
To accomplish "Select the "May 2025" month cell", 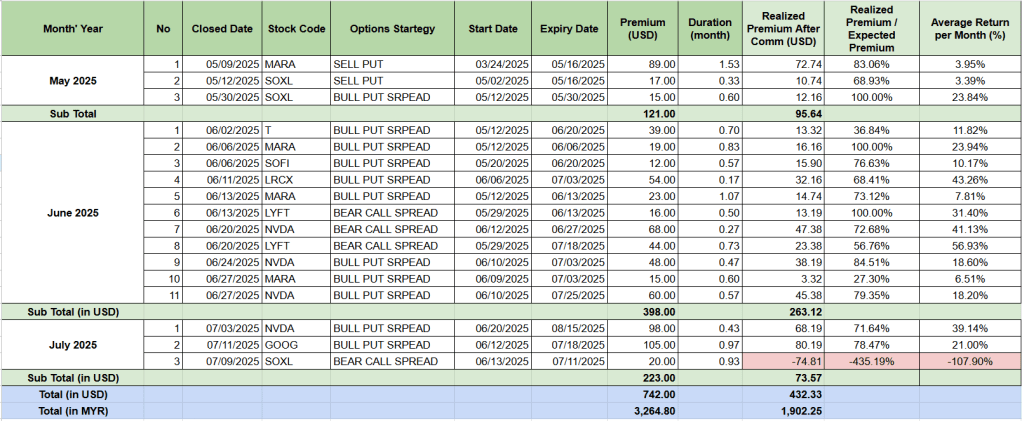I will 73,80.
